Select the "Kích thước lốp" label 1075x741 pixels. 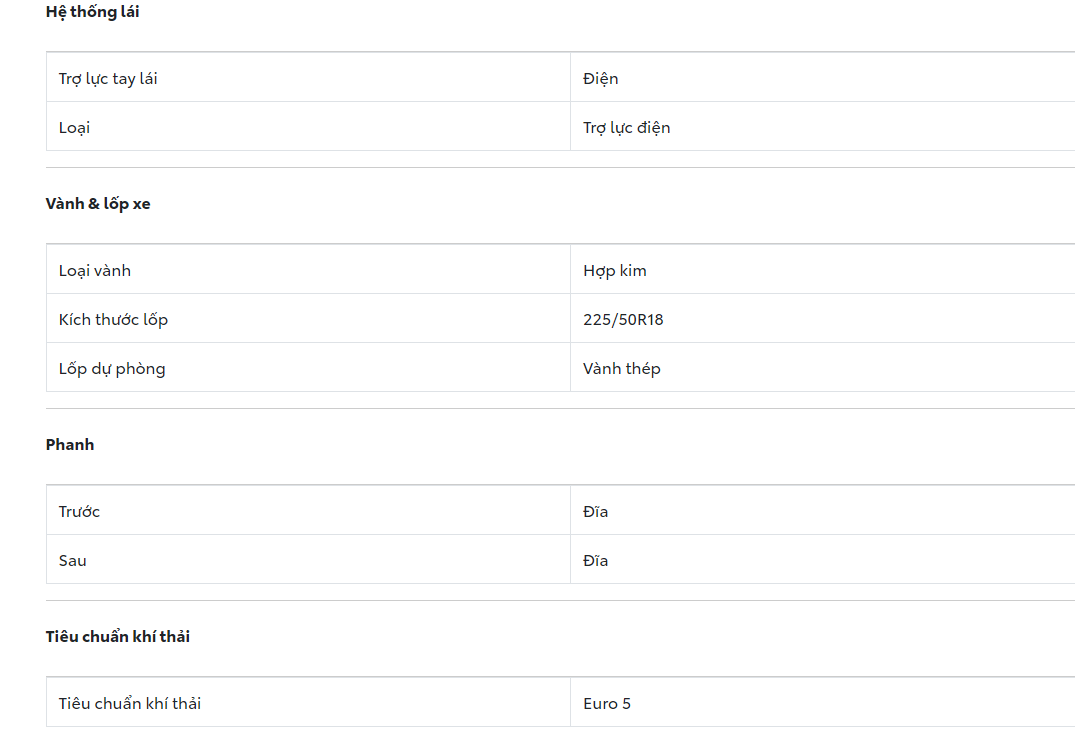pos(113,320)
